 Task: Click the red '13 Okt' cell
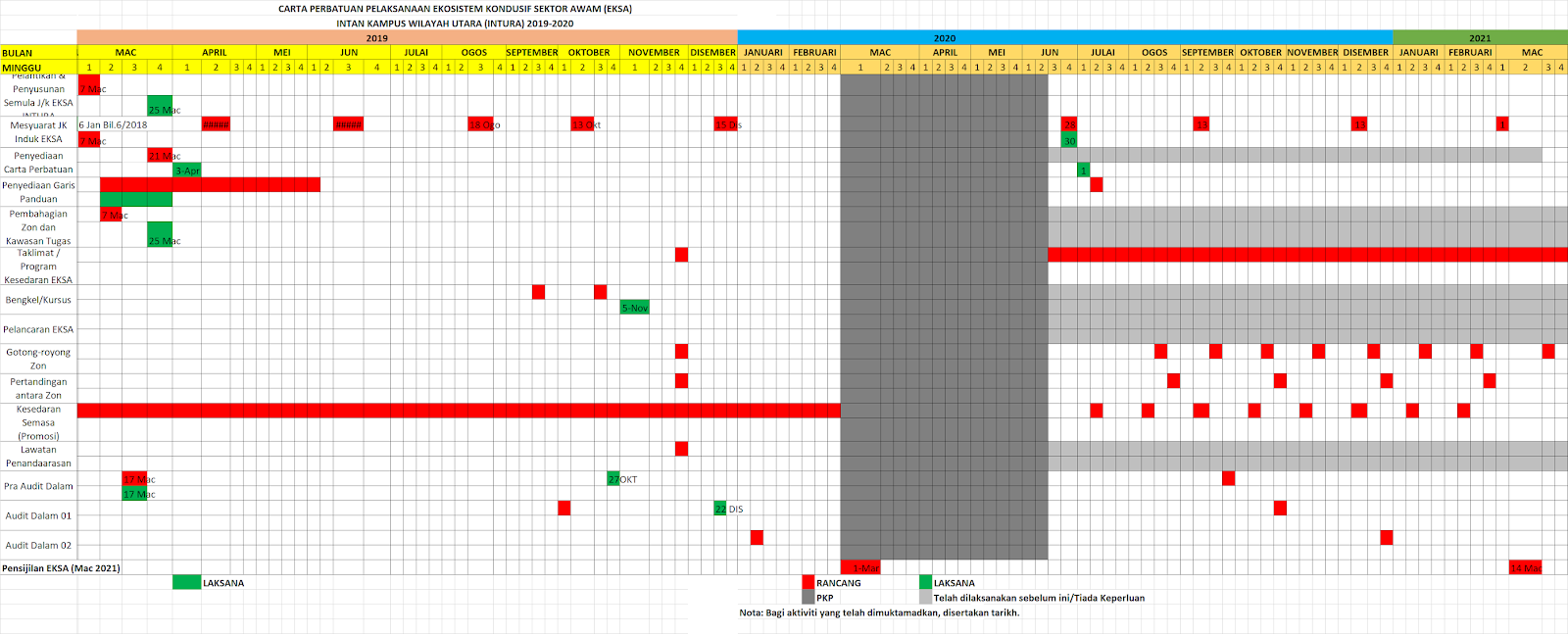point(583,124)
